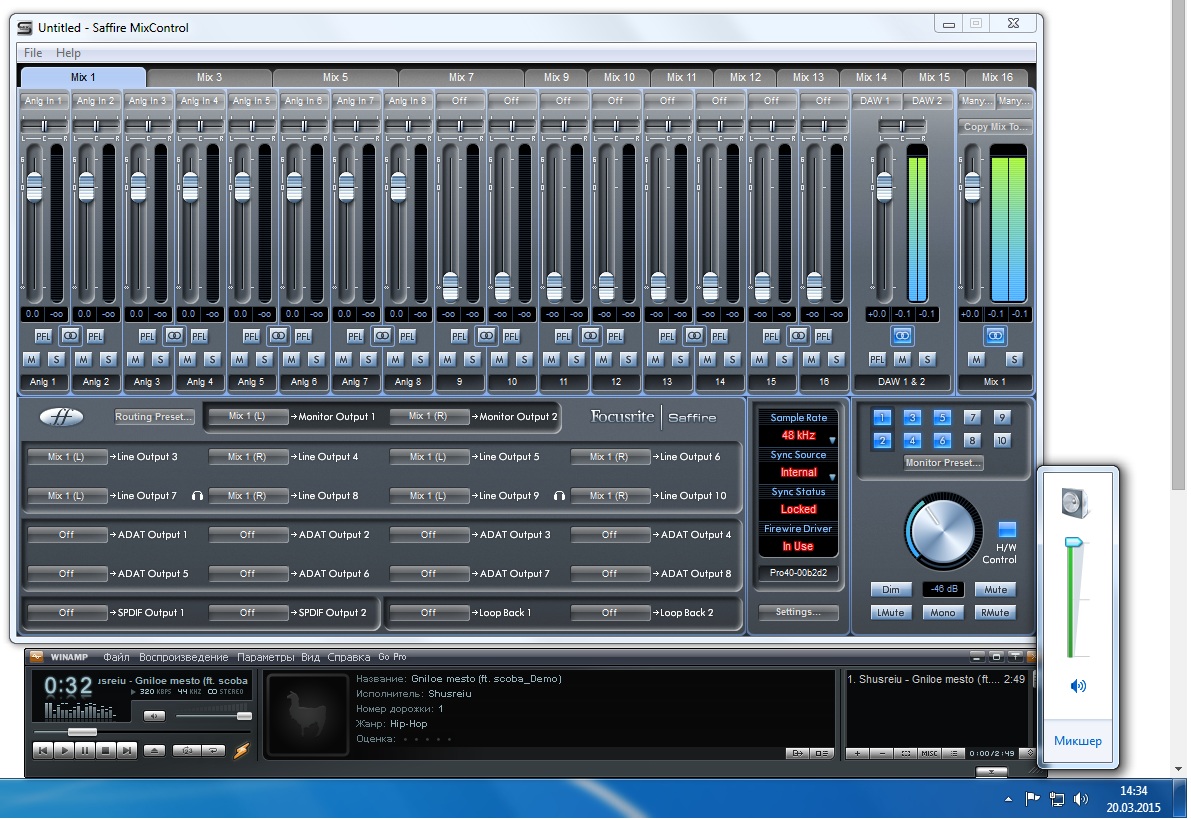Click the Winamp lightning bolt icon
This screenshot has width=1191, height=819.
tap(241, 749)
